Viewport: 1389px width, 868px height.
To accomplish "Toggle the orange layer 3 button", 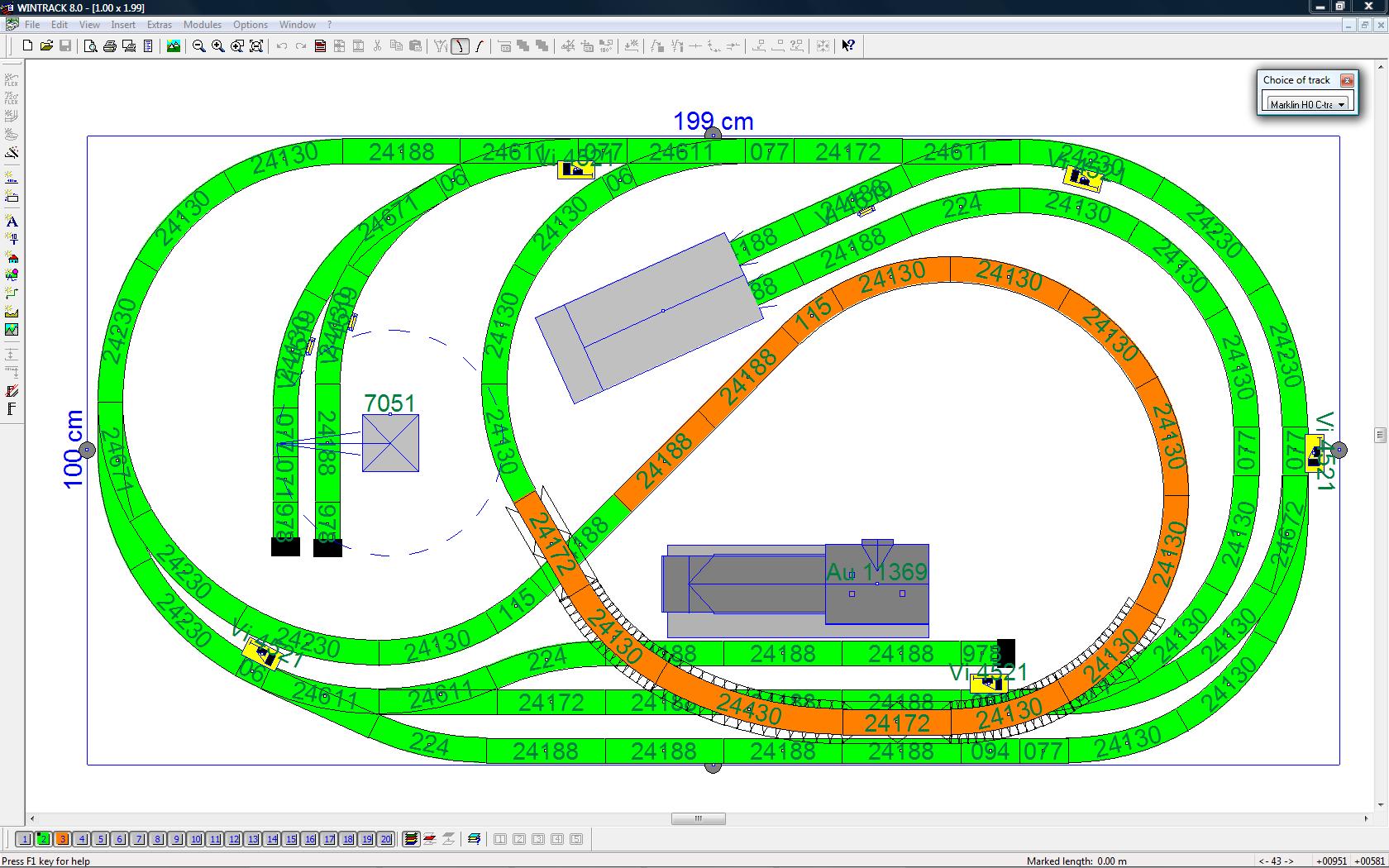I will [x=63, y=839].
